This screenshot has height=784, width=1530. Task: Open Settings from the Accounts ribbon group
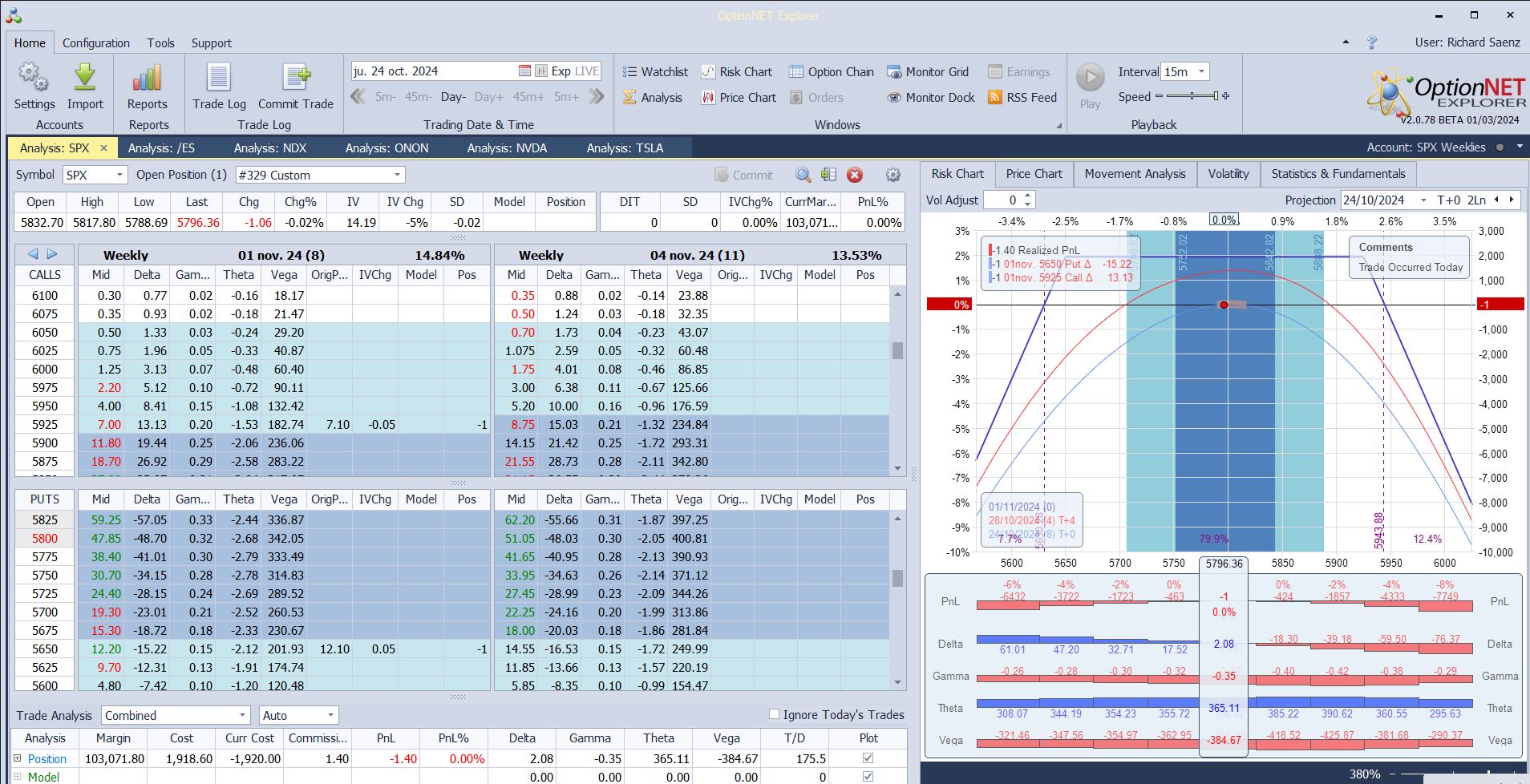pos(34,87)
